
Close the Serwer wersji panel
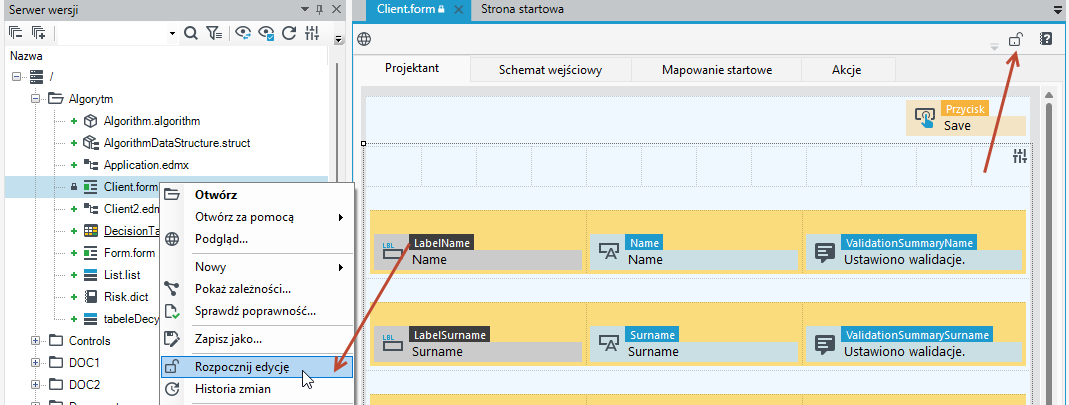pos(336,9)
